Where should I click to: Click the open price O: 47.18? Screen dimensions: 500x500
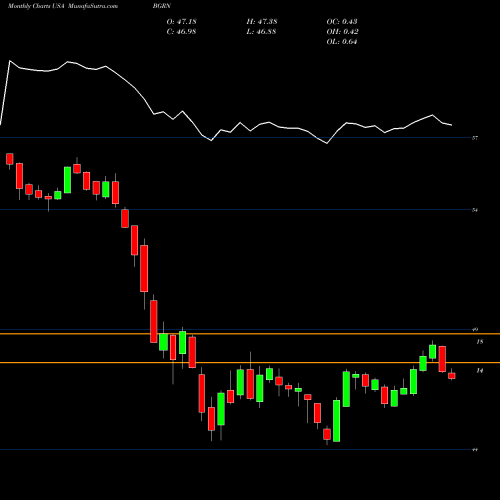pos(181,22)
